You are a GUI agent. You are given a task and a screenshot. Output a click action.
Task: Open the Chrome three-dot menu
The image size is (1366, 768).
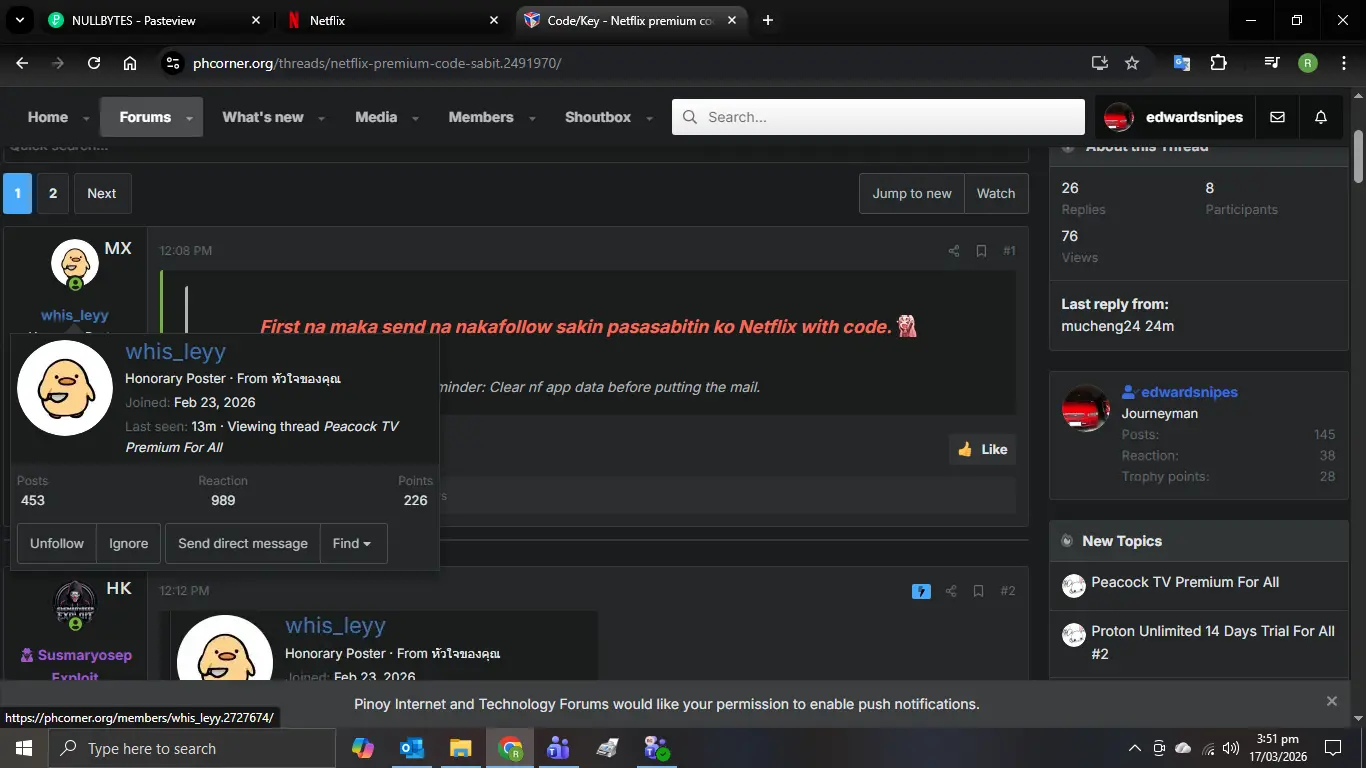(x=1342, y=63)
